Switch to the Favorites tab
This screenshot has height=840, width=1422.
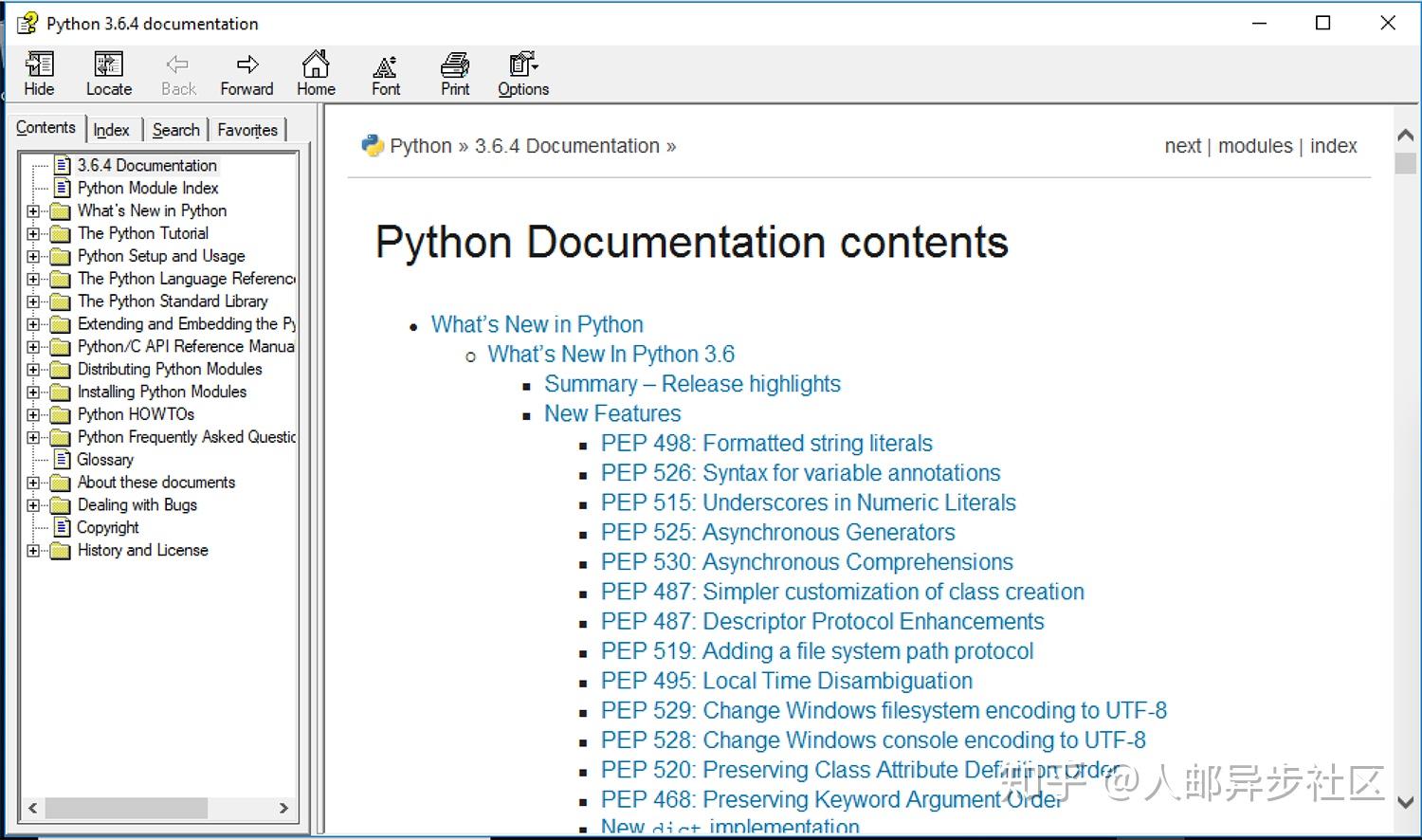(246, 129)
